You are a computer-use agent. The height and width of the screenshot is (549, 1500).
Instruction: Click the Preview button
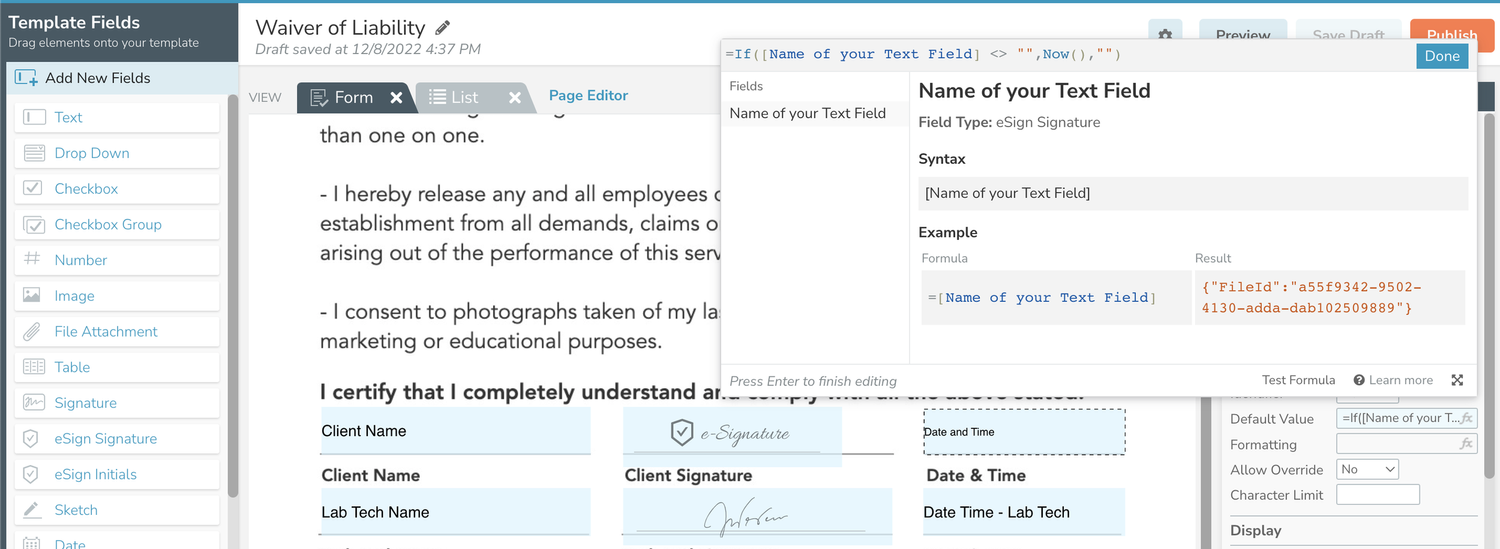1243,35
